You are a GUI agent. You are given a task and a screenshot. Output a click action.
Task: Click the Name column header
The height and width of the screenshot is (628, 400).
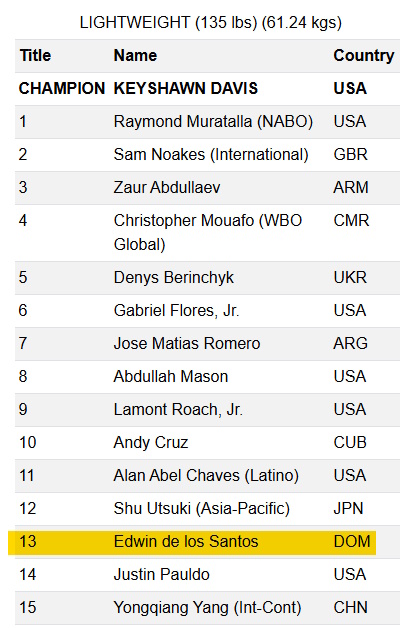135,56
